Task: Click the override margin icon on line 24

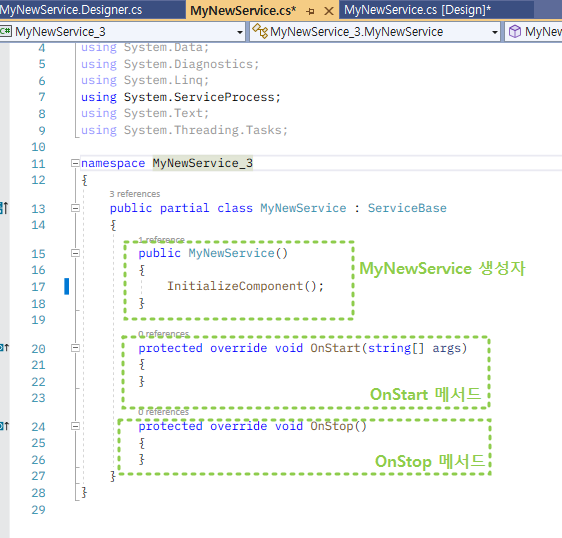Action: point(4,426)
